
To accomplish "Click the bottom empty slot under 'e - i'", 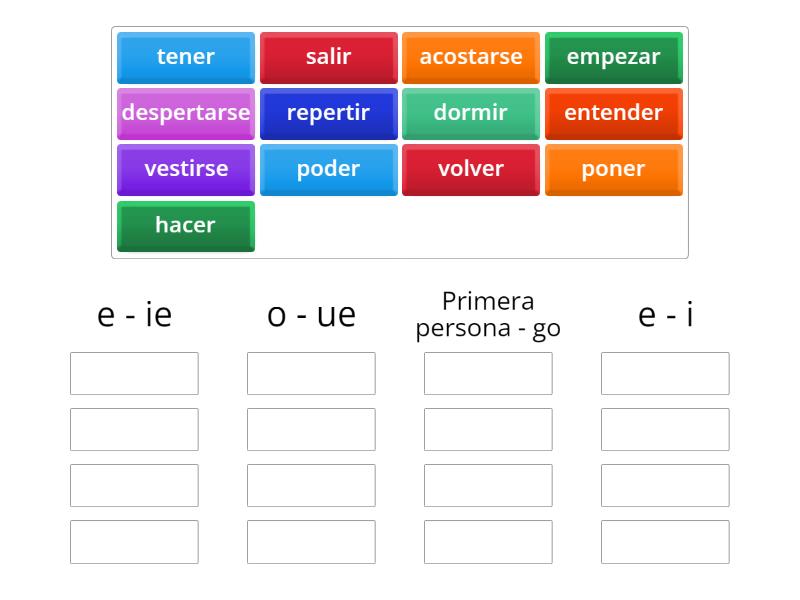I will [665, 541].
